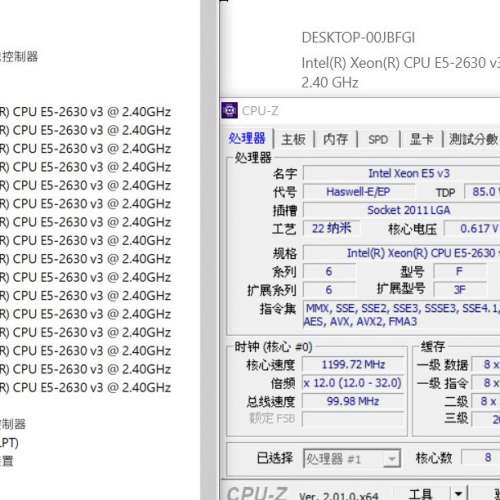Screen dimensions: 500x500
Task: Click the DESKTOP-00JBFGI computer name
Action: click(358, 38)
